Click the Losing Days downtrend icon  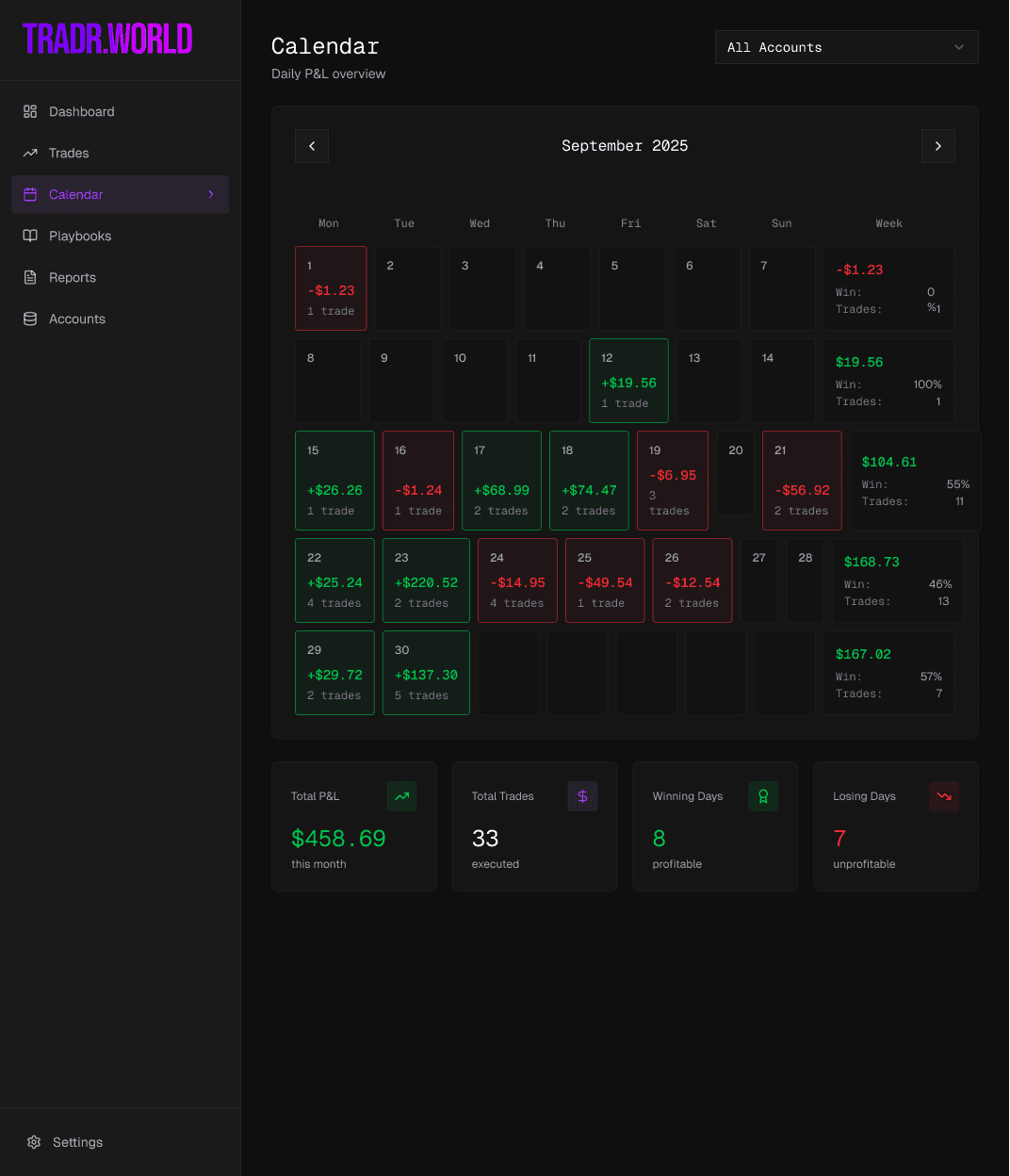tap(944, 796)
